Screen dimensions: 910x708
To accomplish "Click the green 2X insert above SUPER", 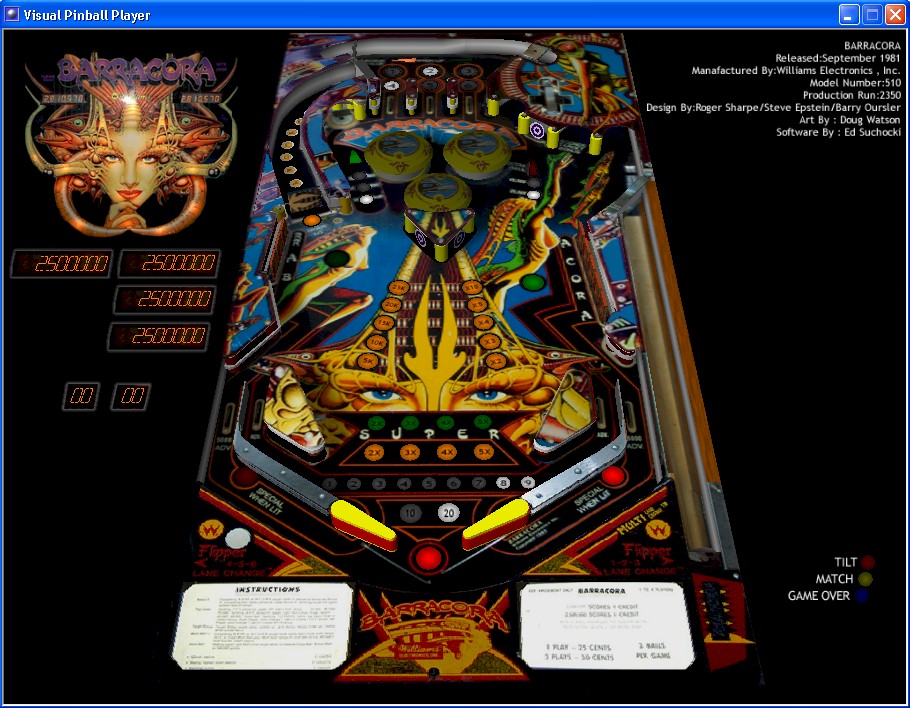I will [x=377, y=423].
